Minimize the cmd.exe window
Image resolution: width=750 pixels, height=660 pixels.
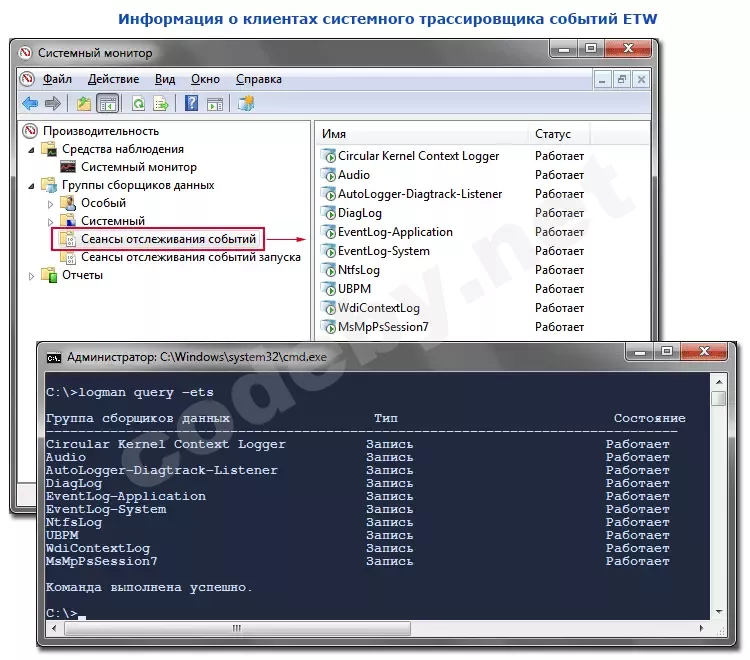pos(640,352)
